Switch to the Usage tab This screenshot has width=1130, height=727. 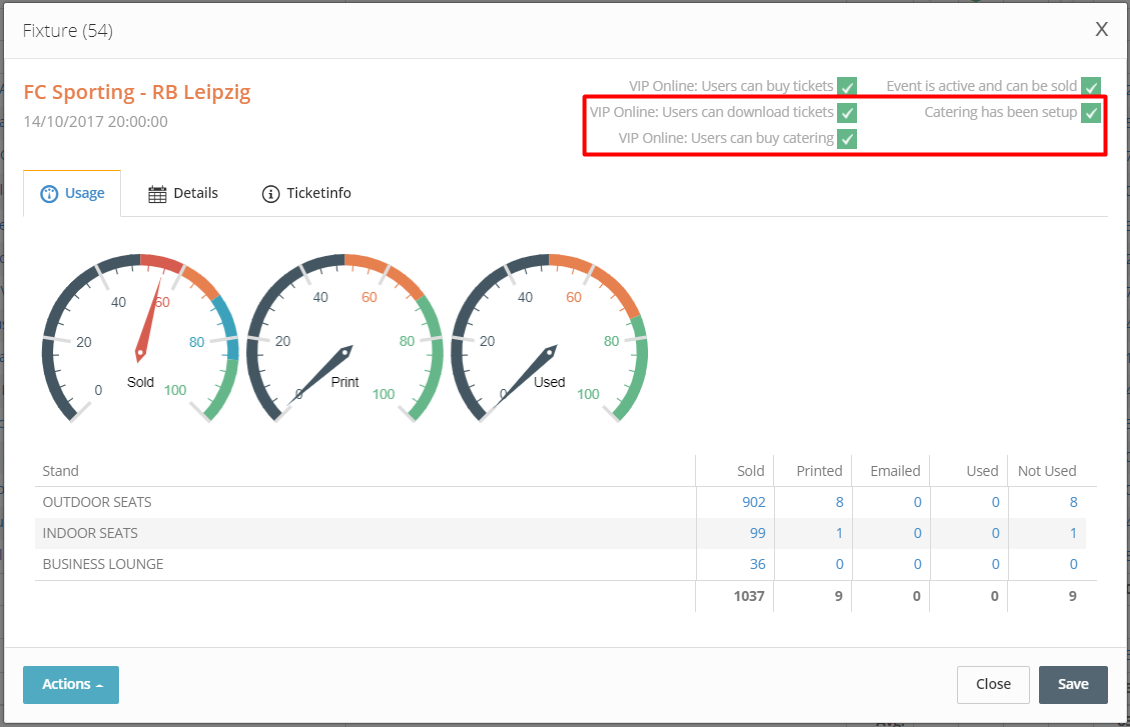(72, 193)
